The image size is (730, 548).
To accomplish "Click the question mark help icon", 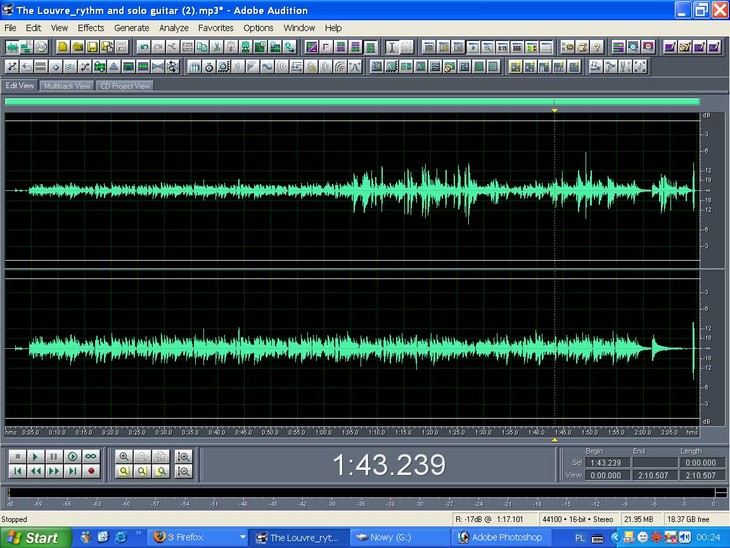I will point(597,47).
